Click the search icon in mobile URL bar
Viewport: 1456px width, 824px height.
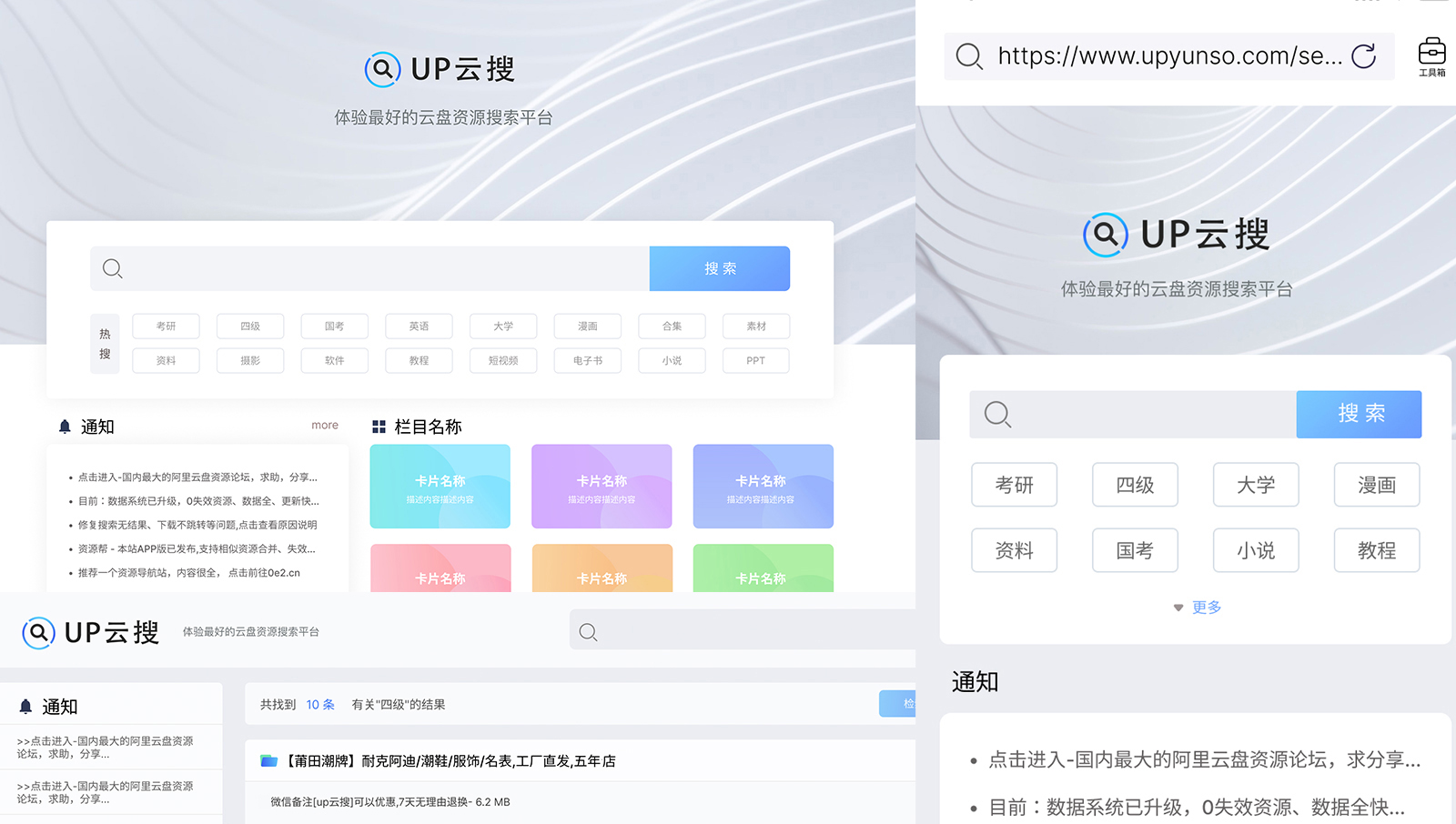[969, 56]
